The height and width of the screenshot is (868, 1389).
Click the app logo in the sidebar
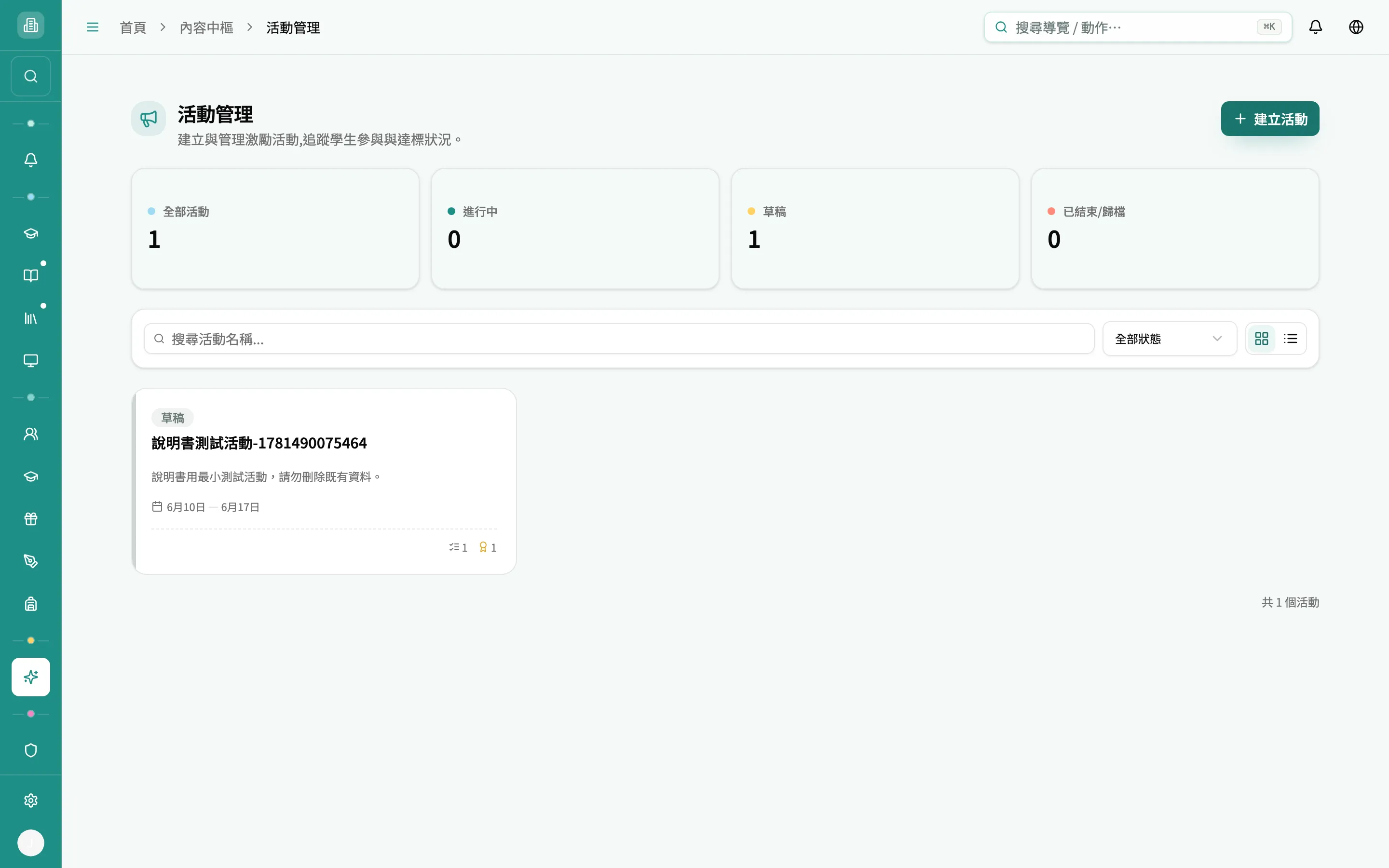pos(30,25)
